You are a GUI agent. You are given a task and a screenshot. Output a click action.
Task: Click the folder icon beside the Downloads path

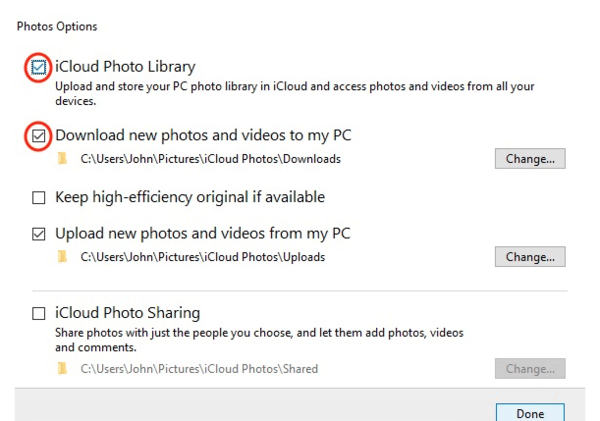(x=62, y=158)
